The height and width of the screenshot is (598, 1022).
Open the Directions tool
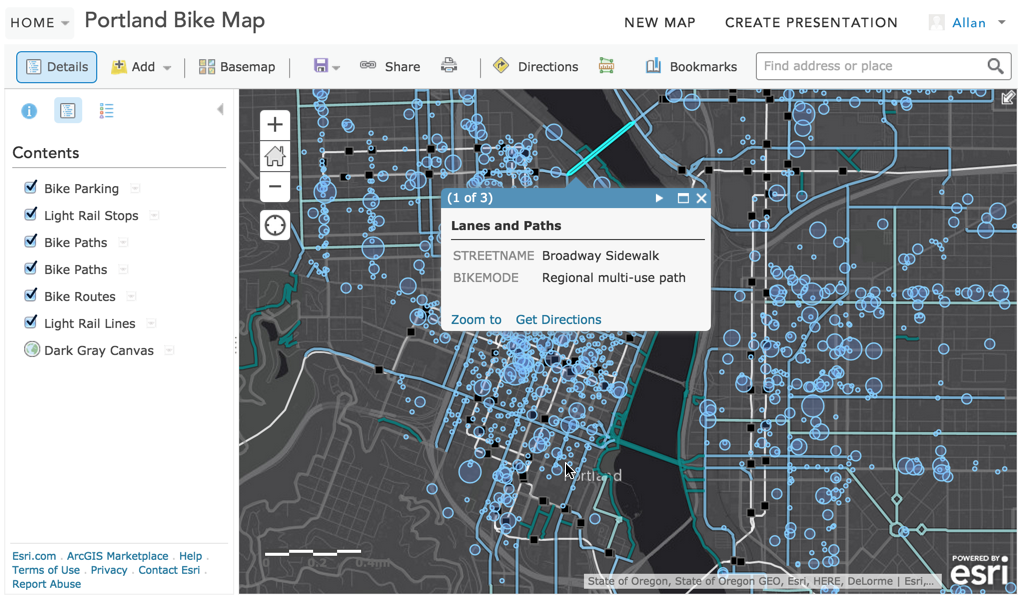point(536,66)
